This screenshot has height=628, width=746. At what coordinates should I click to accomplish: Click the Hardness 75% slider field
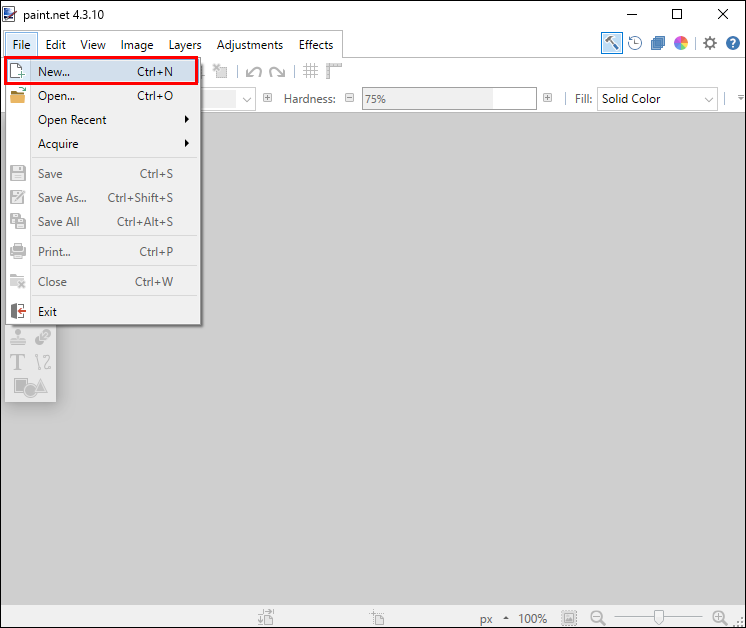tap(449, 98)
